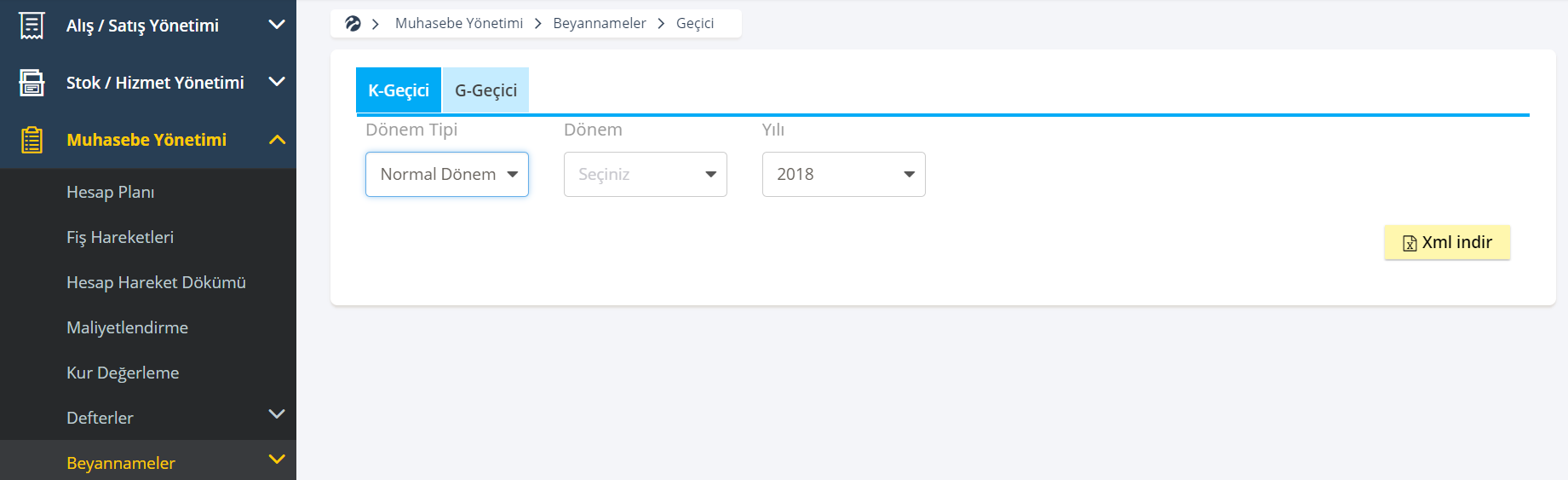The width and height of the screenshot is (1568, 480).
Task: Switch to the G-Geçici tab
Action: pyautogui.click(x=485, y=90)
